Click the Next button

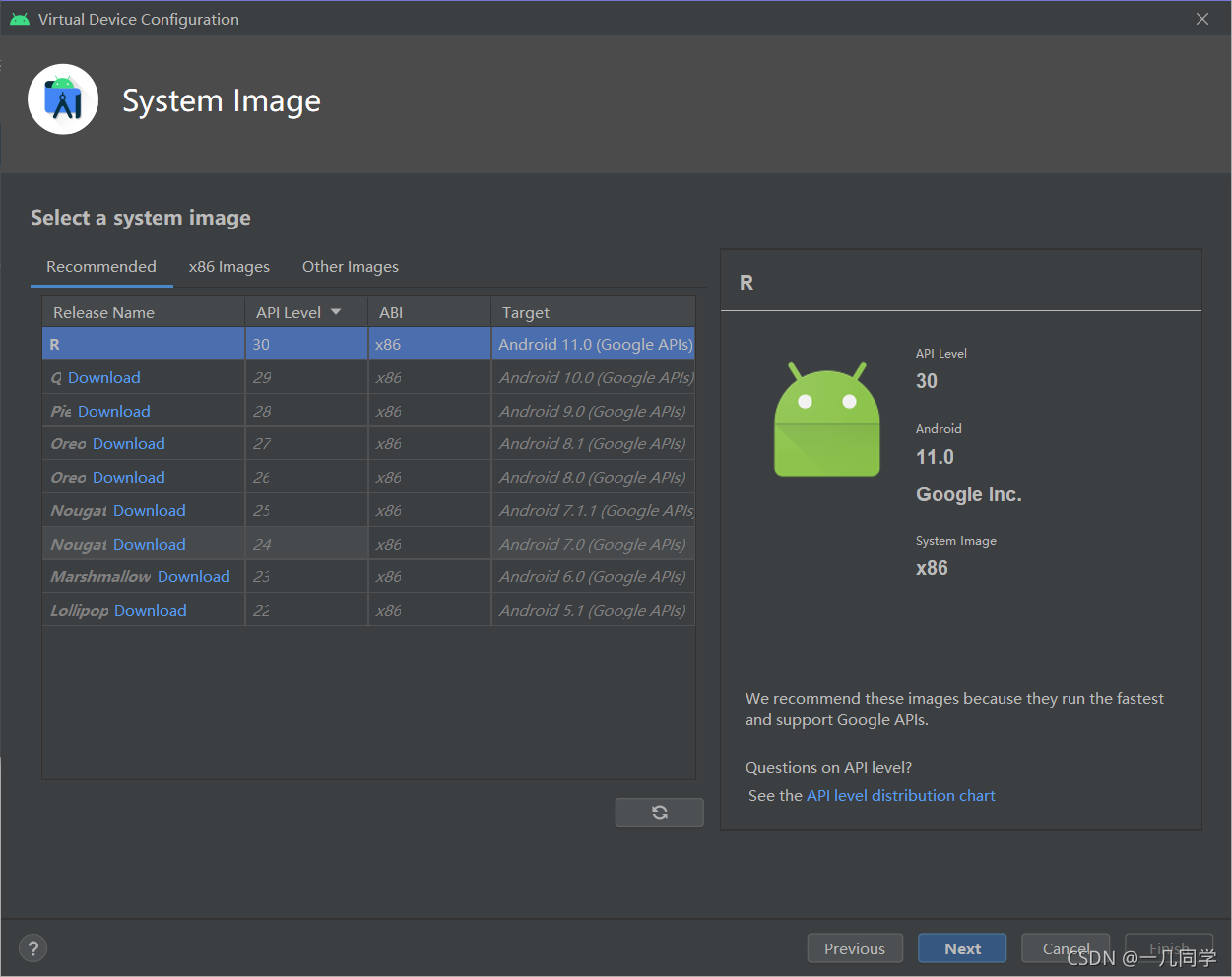[x=962, y=948]
